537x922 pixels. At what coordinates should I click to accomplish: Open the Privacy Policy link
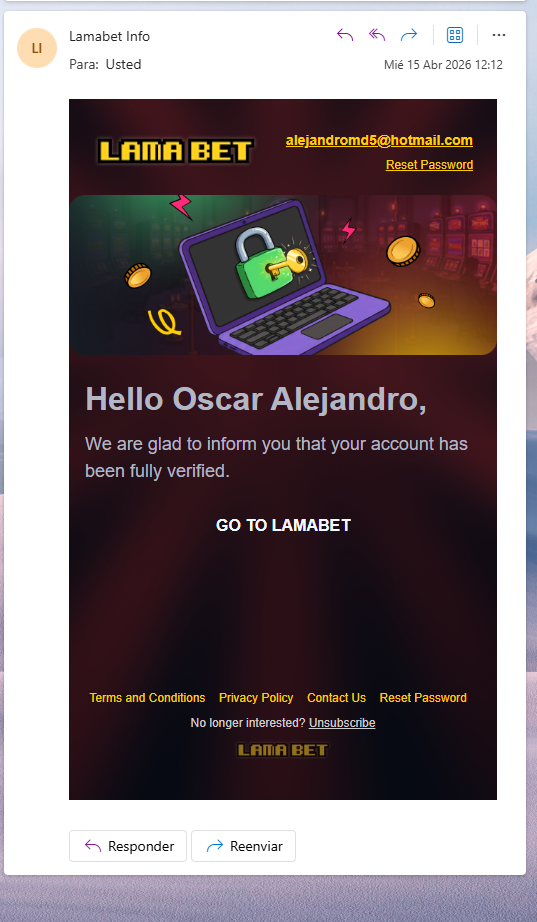pos(256,698)
